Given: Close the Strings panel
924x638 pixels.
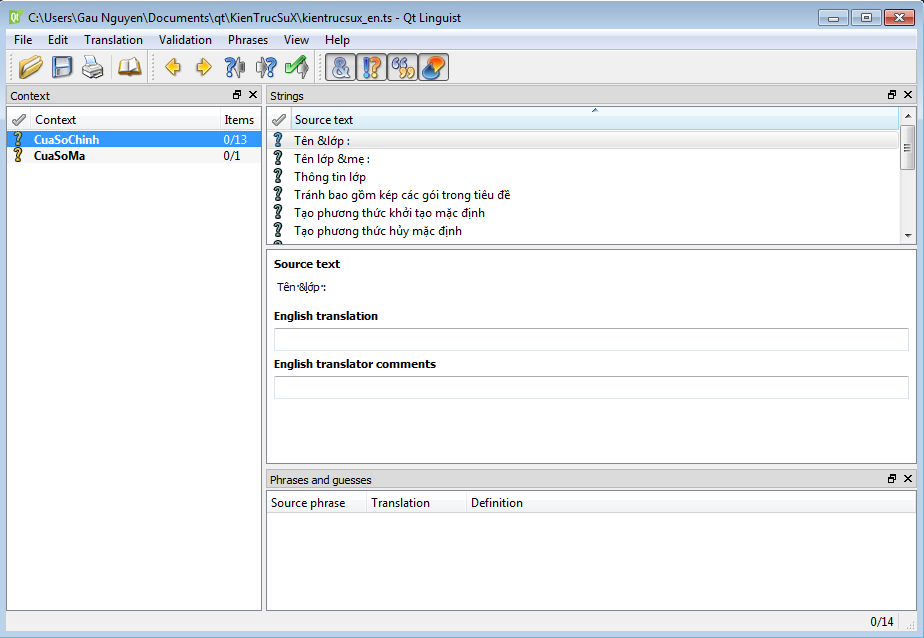Looking at the screenshot, I should point(908,95).
